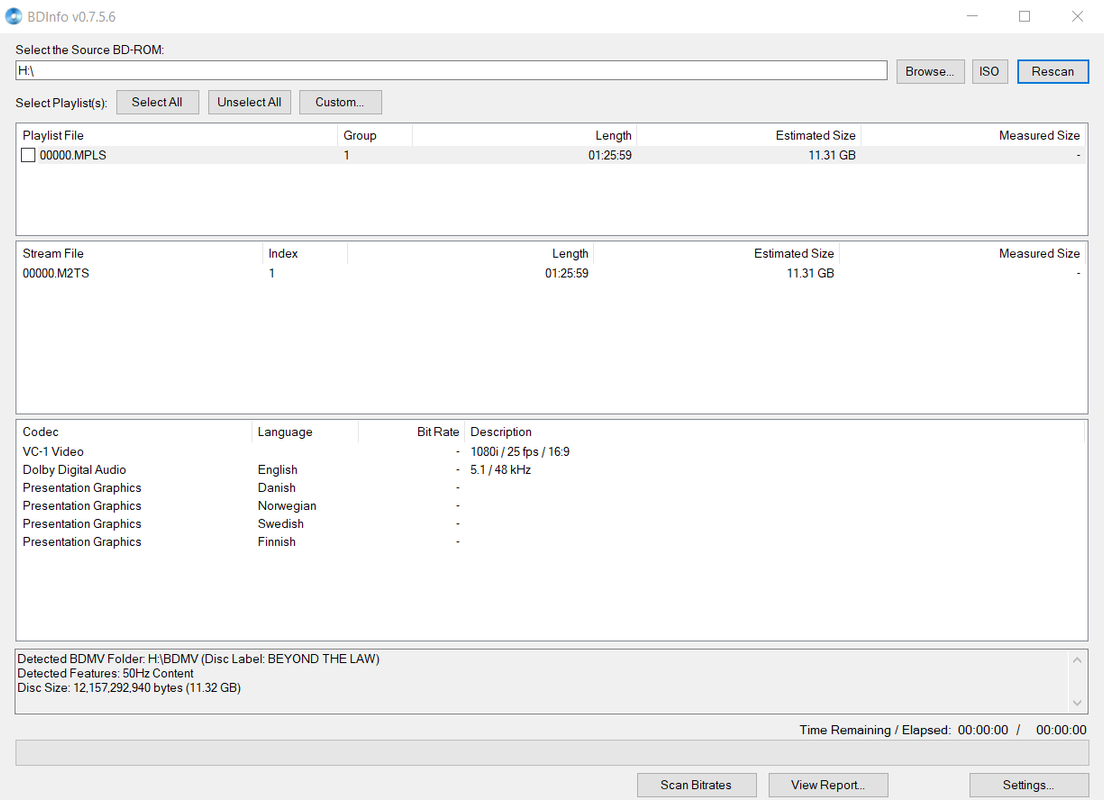
Task: Click the Browse... button
Action: tap(930, 71)
